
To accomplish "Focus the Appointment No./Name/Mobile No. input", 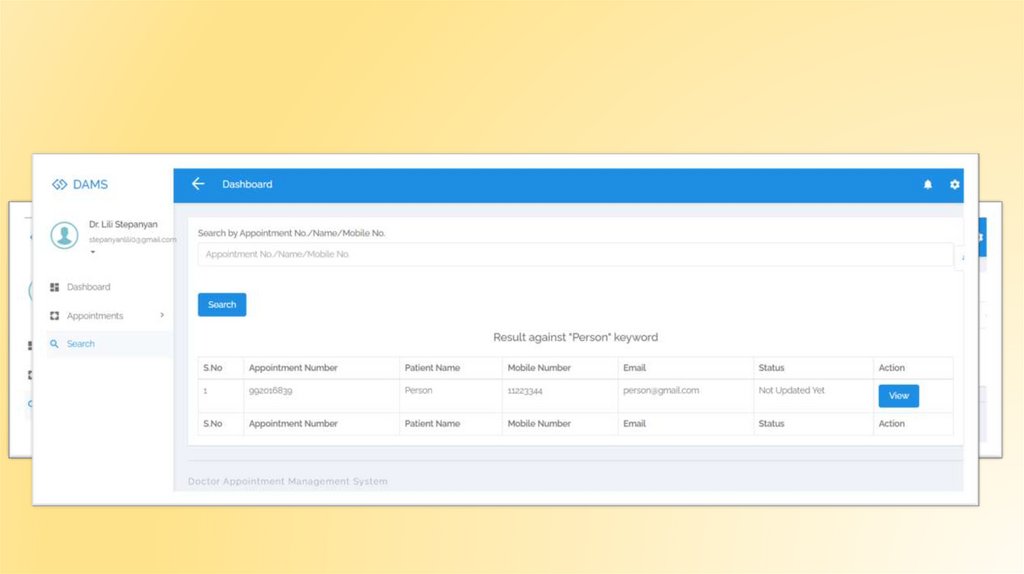I will pyautogui.click(x=575, y=255).
